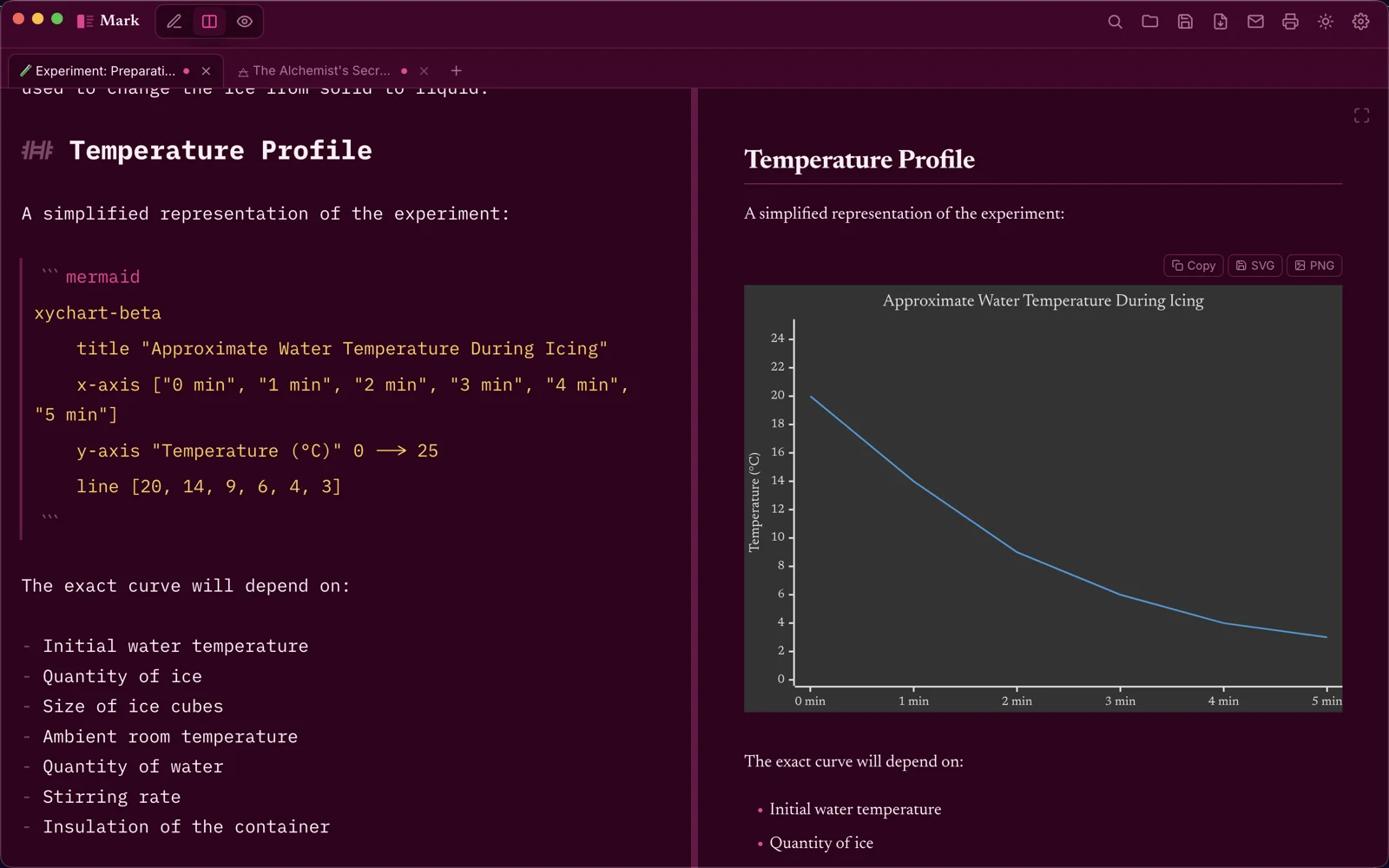
Task: Open search with magnifier icon
Action: (1116, 22)
